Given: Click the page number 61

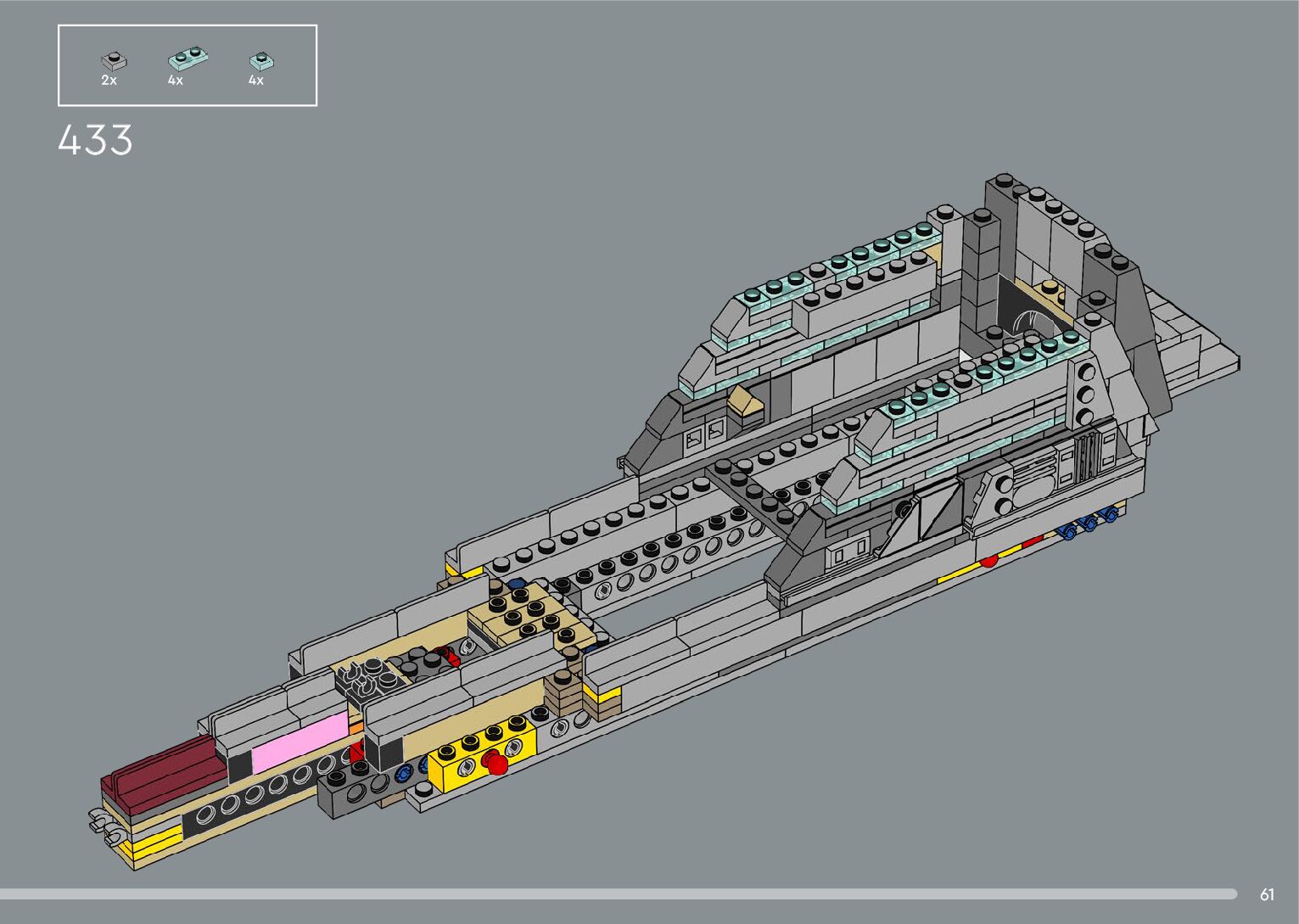Looking at the screenshot, I should coord(1267,894).
